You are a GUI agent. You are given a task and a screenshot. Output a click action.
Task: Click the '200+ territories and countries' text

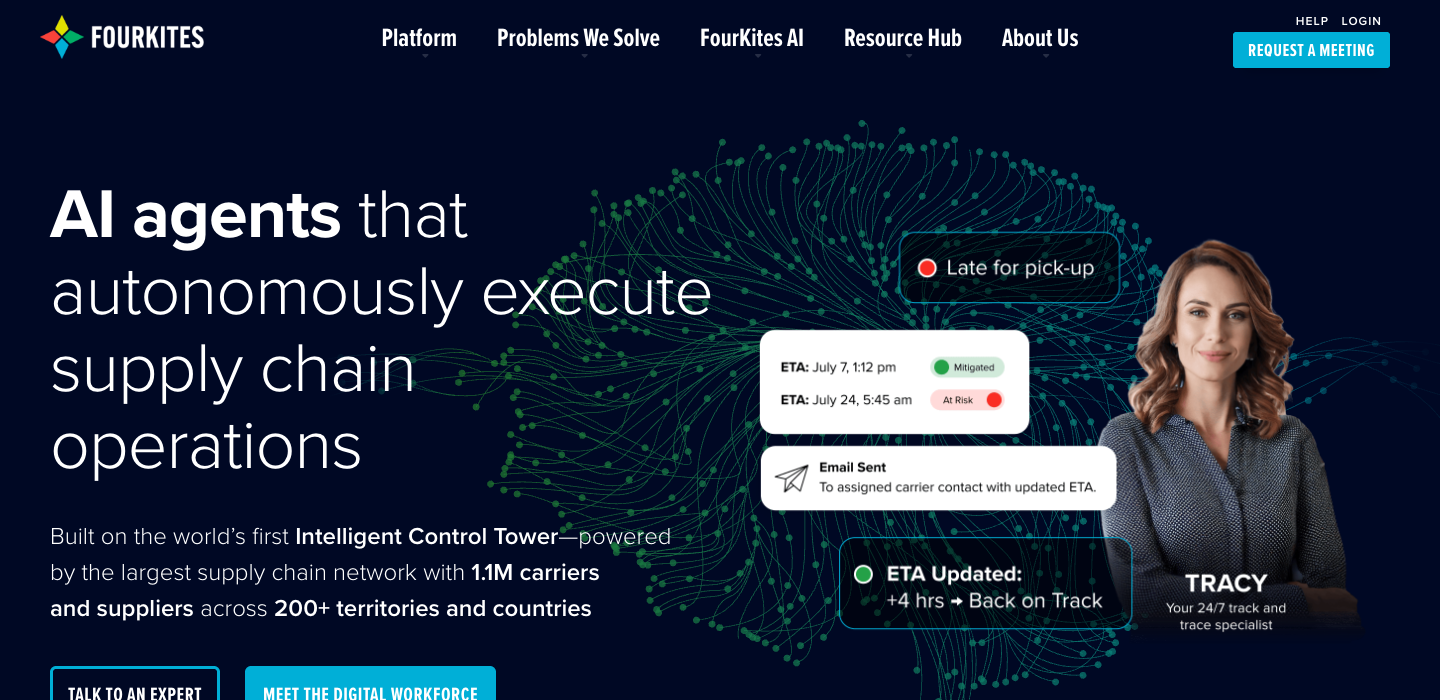pos(433,609)
